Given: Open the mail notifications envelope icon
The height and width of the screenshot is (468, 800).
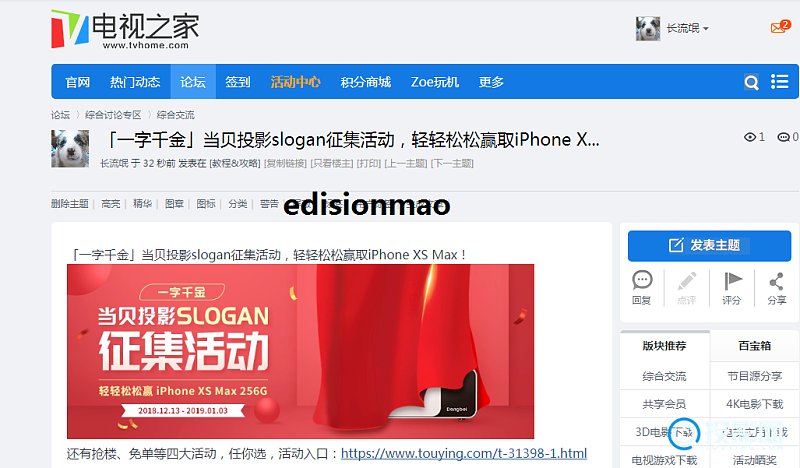Looking at the screenshot, I should pos(780,27).
